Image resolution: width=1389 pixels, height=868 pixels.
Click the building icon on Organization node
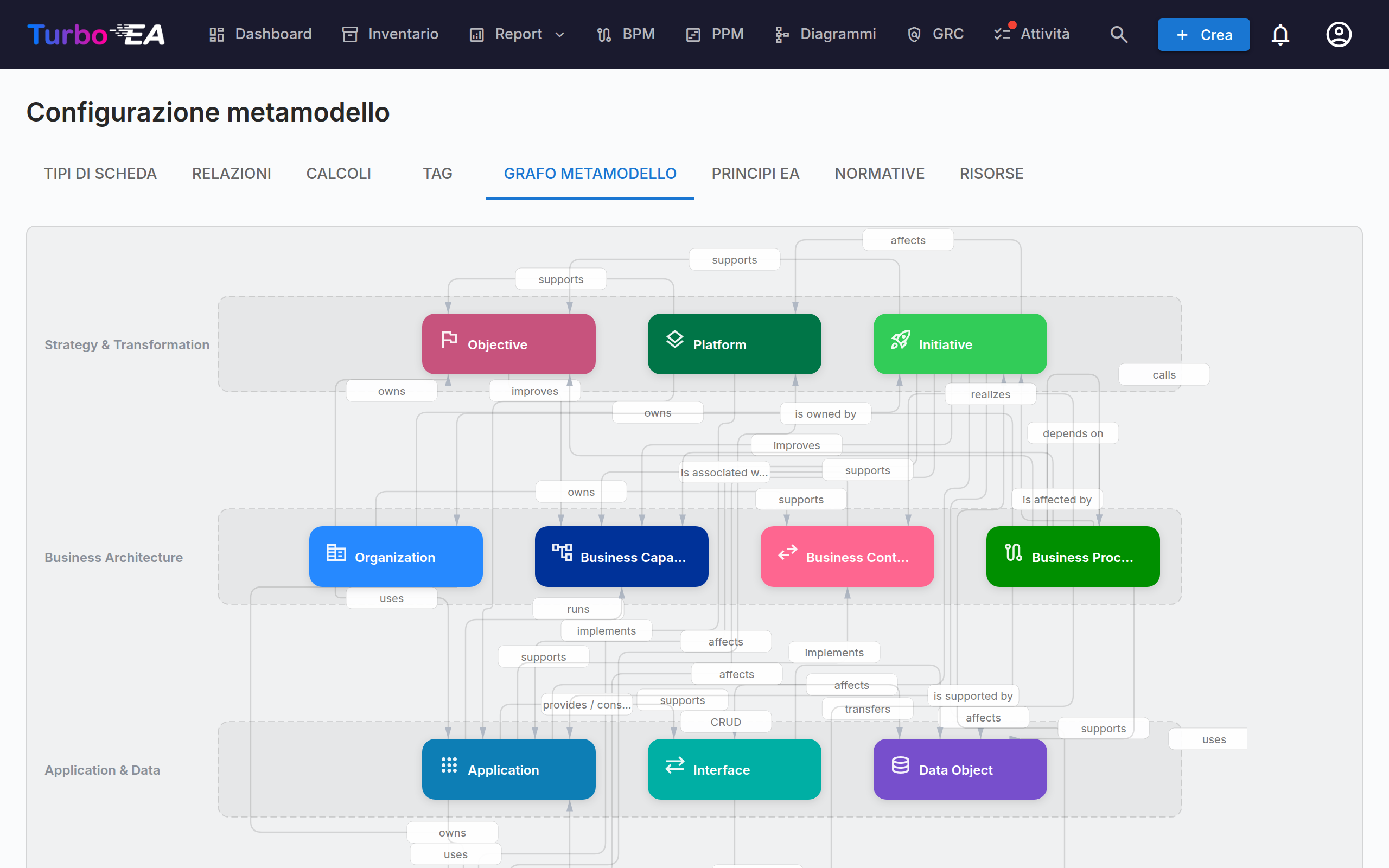(336, 552)
